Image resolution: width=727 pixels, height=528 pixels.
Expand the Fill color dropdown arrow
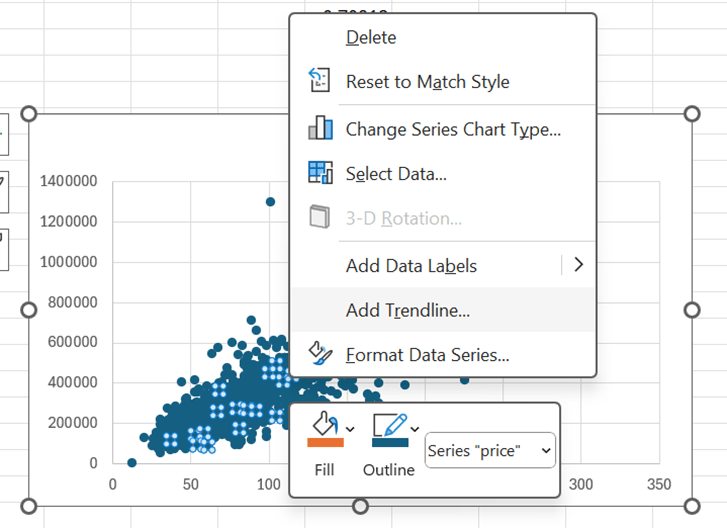pos(350,430)
